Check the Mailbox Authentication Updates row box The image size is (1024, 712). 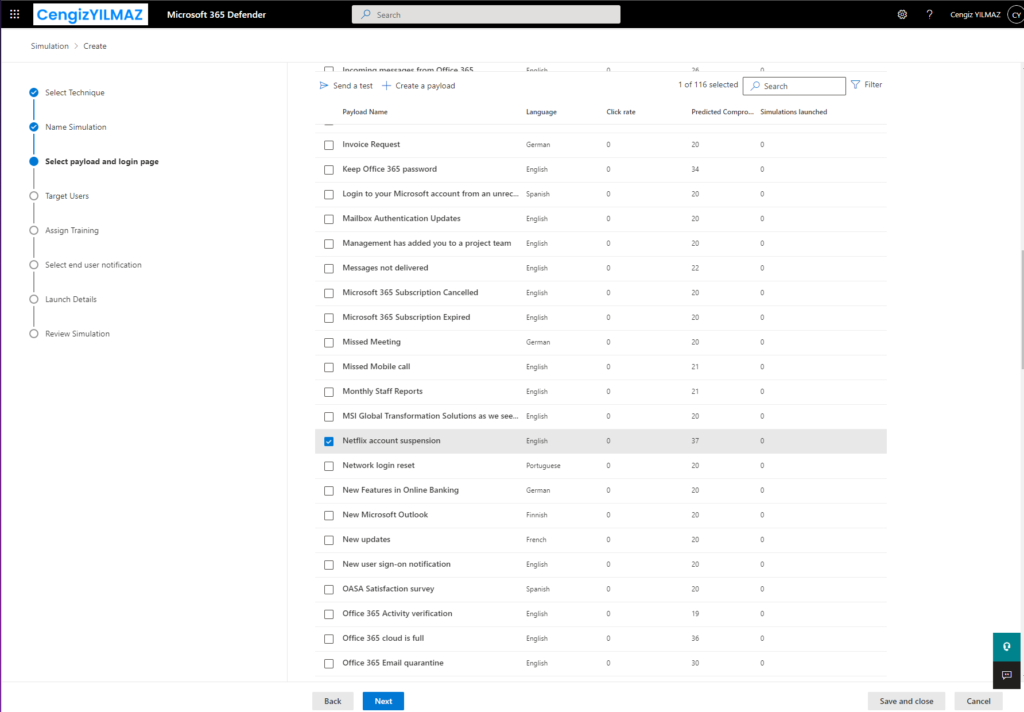pyautogui.click(x=329, y=219)
